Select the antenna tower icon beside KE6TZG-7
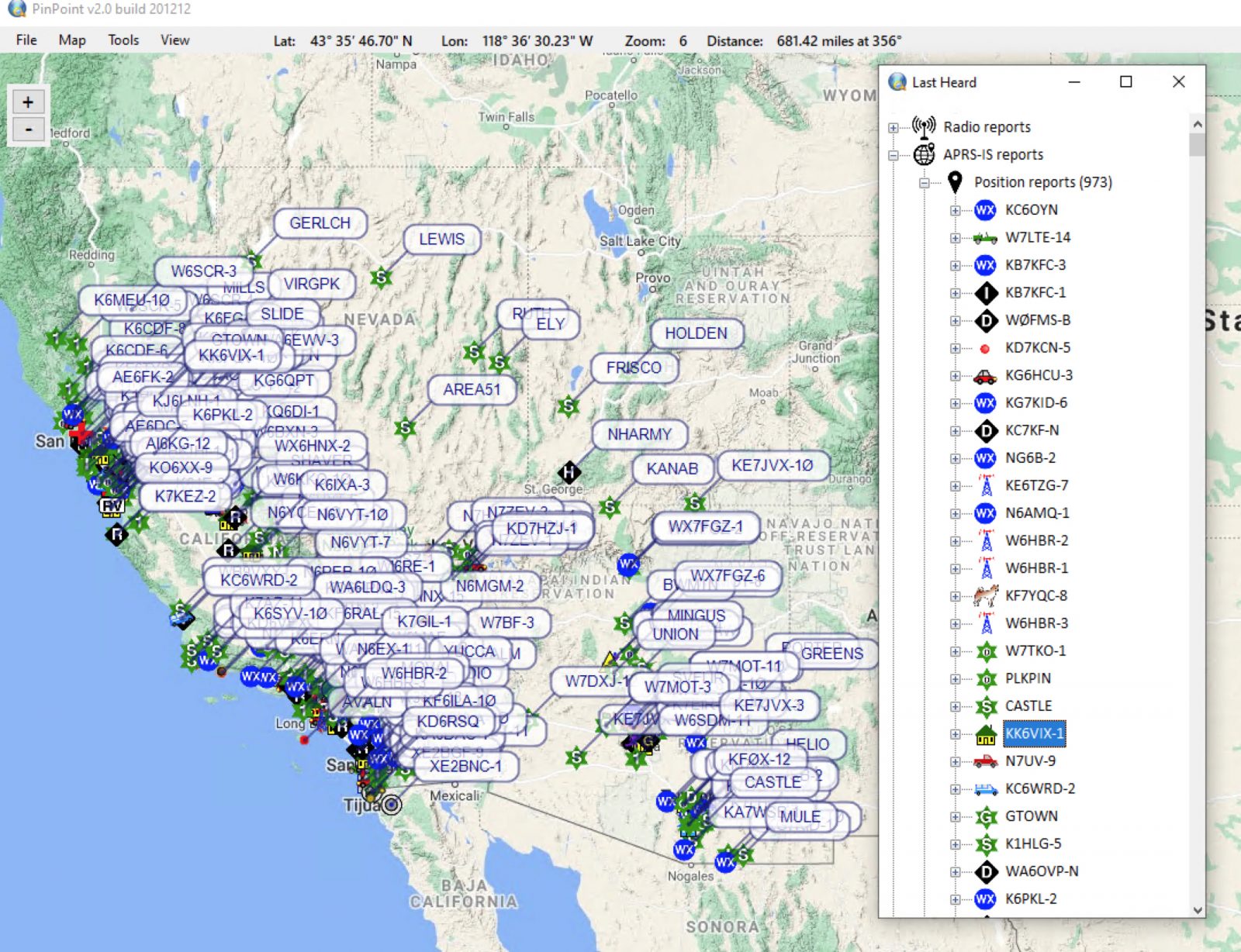 (x=985, y=485)
